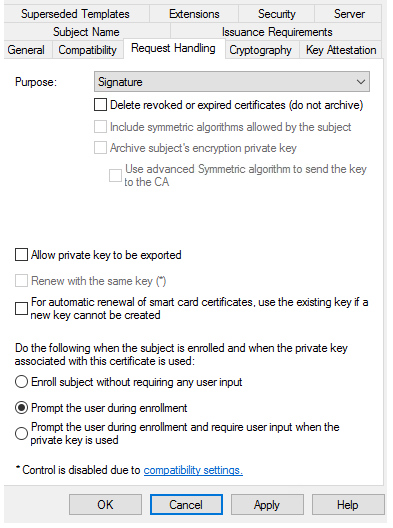This screenshot has height=528, width=393.
Task: Open the Purpose dropdown showing Signature
Action: point(232,81)
